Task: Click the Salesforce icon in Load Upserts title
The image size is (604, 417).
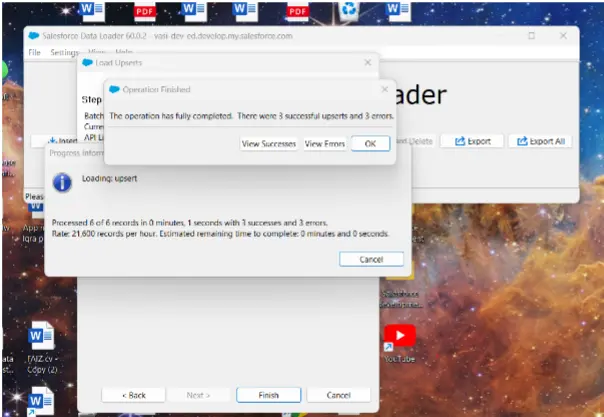Action: pyautogui.click(x=87, y=62)
